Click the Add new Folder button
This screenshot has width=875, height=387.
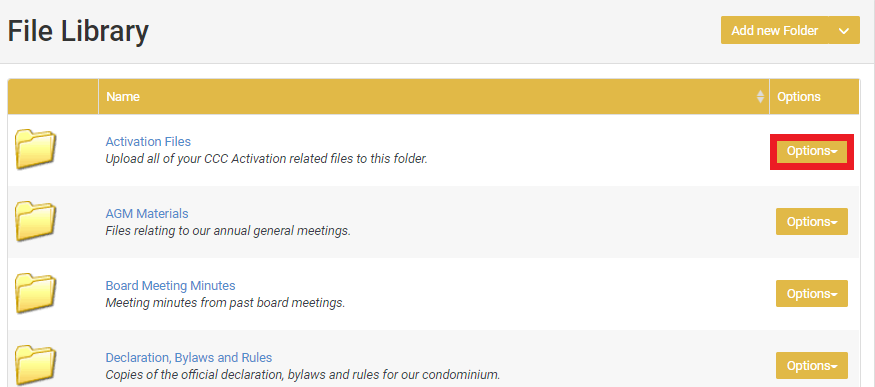point(775,30)
